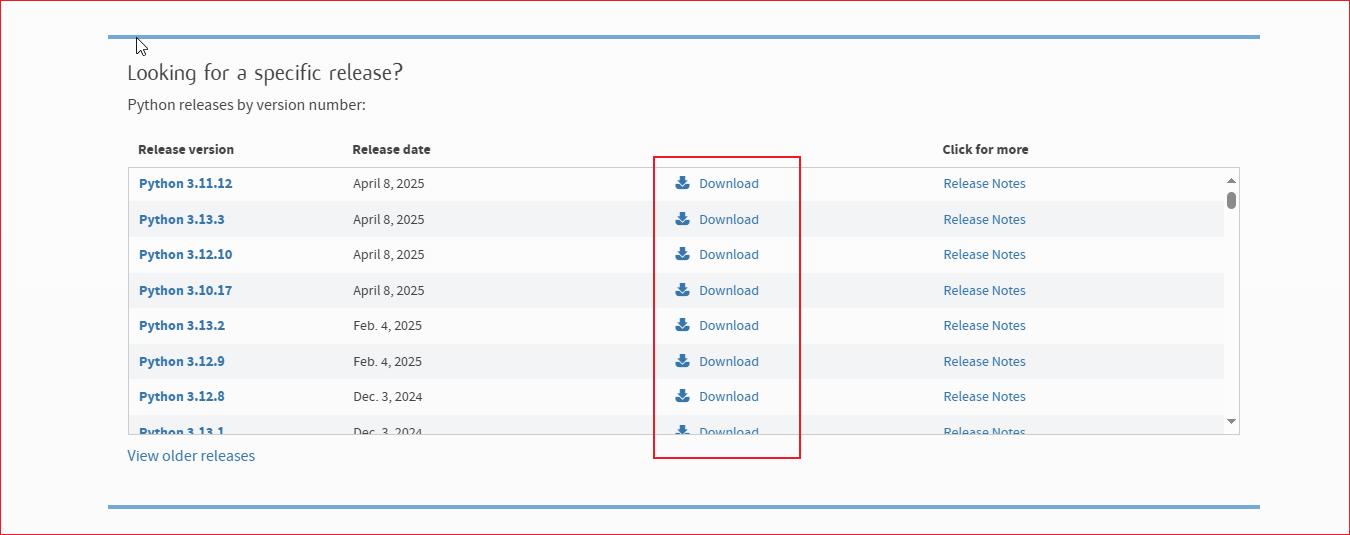
Task: Click the Download text link for Python 3.13.2
Action: [729, 326]
